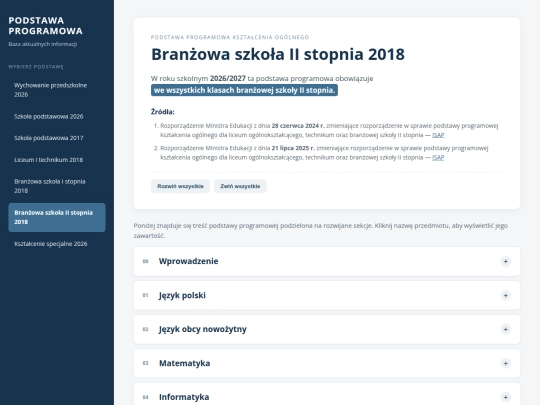Click section number 03 beside Matematyka
The height and width of the screenshot is (405, 540).
[145, 363]
